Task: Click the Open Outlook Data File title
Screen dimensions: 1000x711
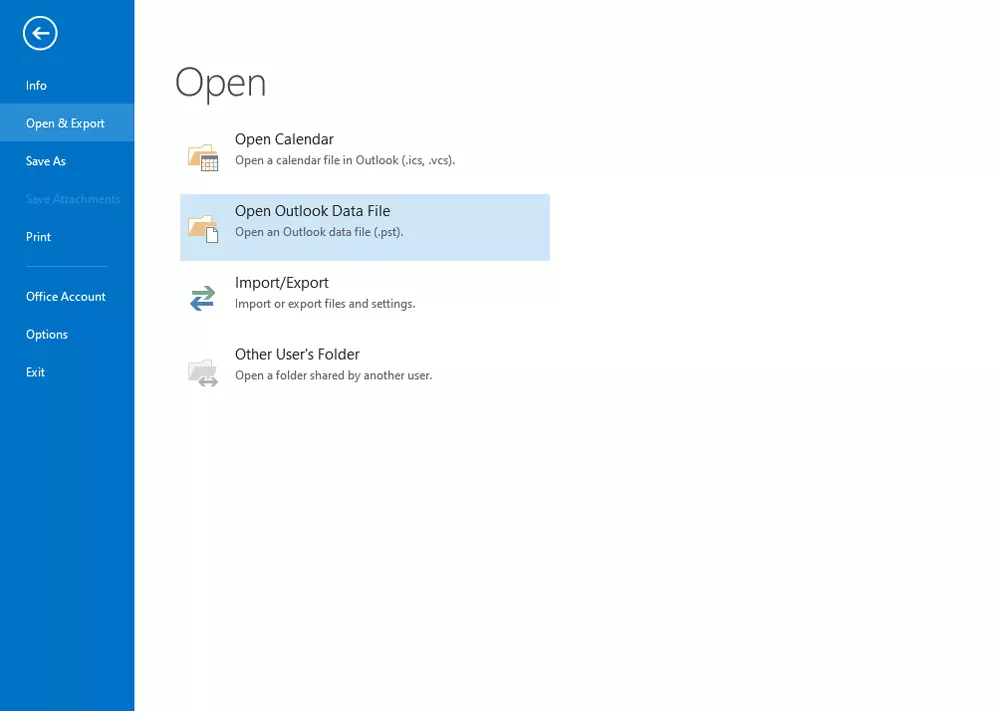Action: (312, 211)
